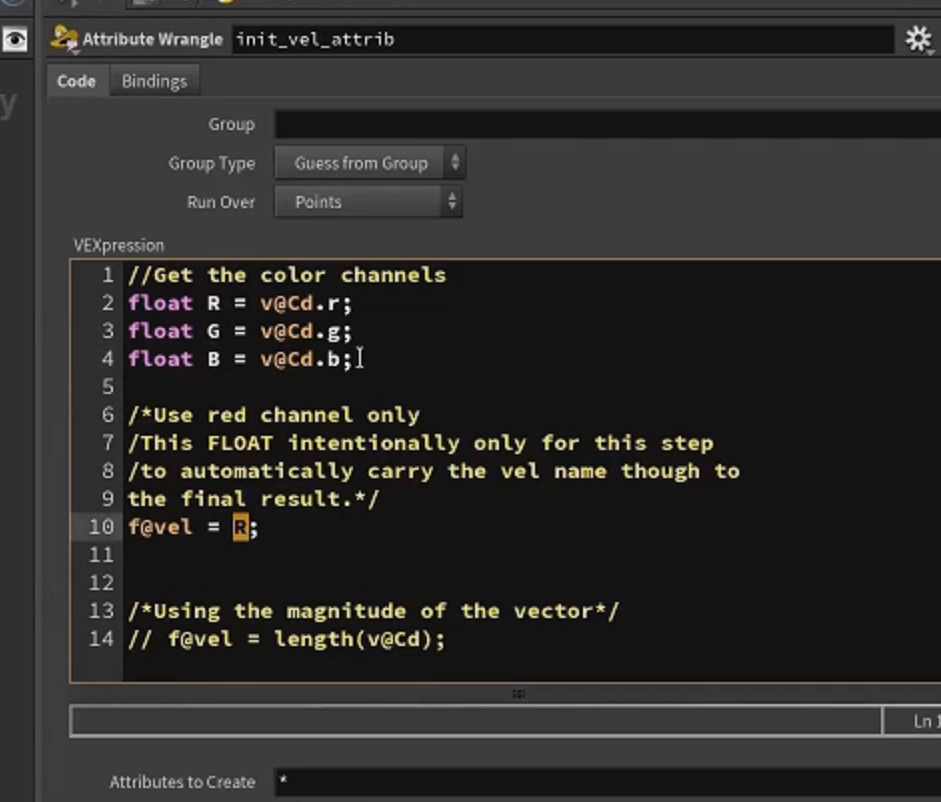This screenshot has width=941, height=802.
Task: Click the f@vel text on line 10
Action: [x=160, y=527]
